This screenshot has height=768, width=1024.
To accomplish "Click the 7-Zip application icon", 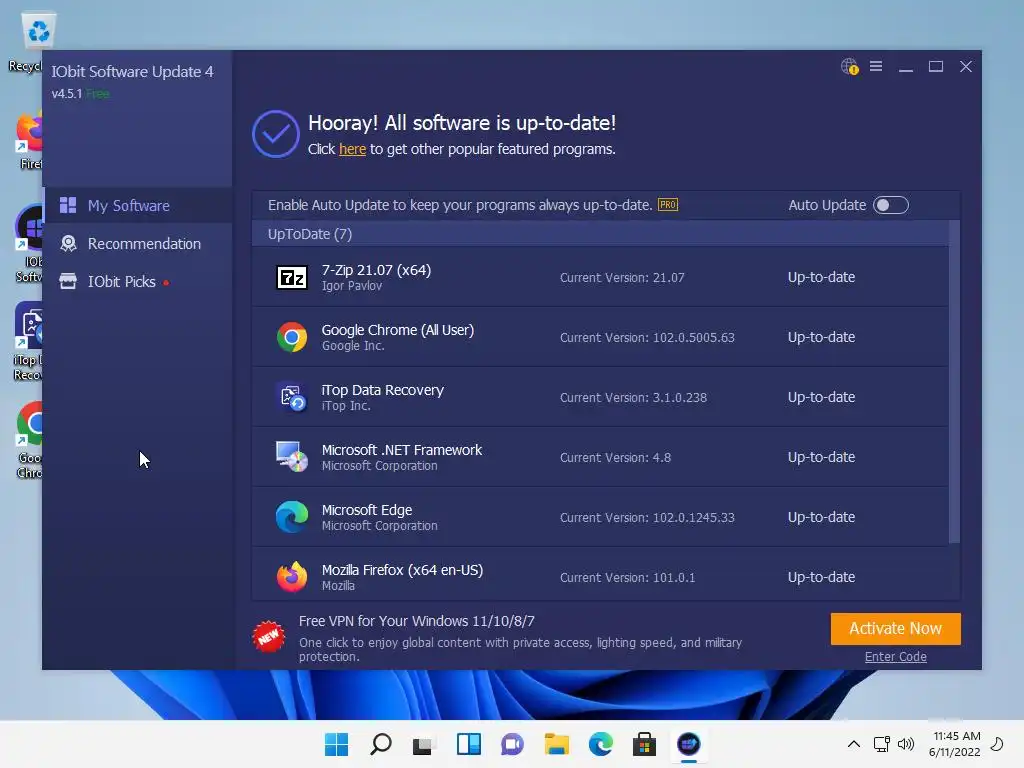I will pos(291,278).
